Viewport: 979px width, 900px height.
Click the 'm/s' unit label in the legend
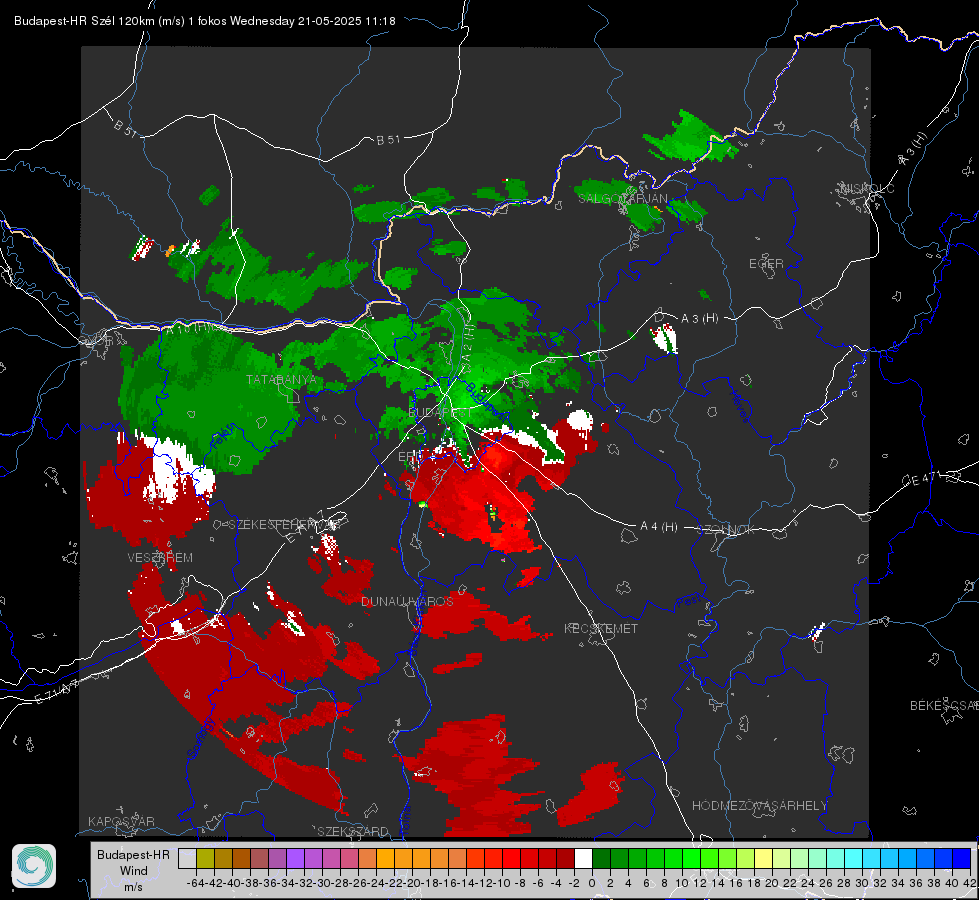click(133, 887)
